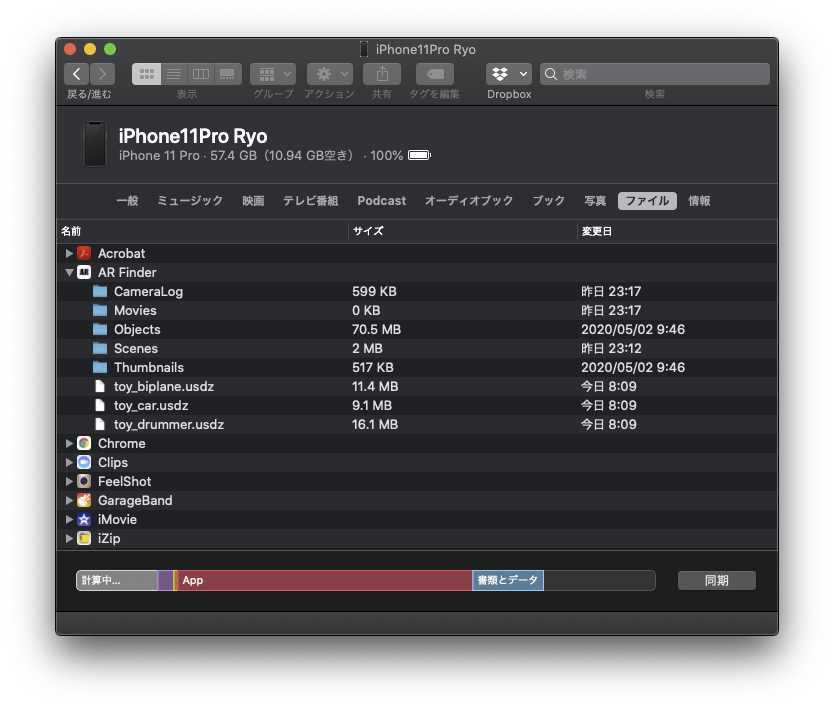The width and height of the screenshot is (834, 709).
Task: Click the iPhone device image in header
Action: 95,144
